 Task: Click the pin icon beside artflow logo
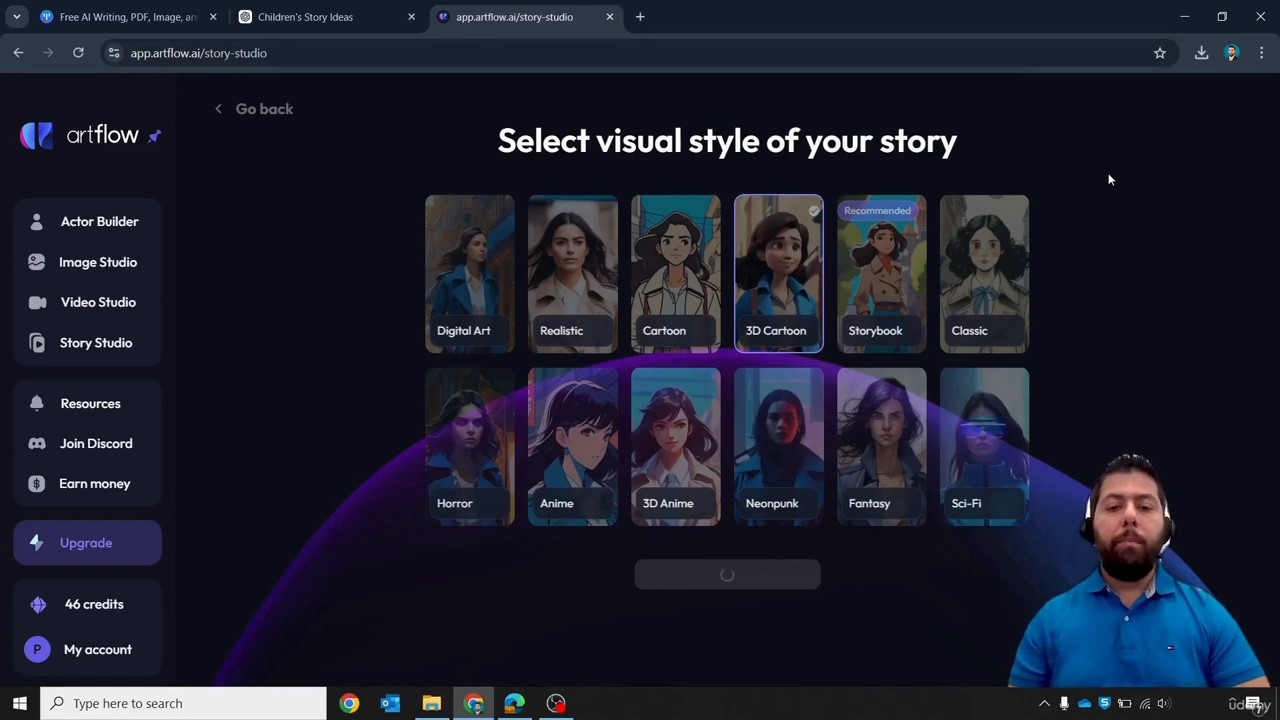click(154, 136)
